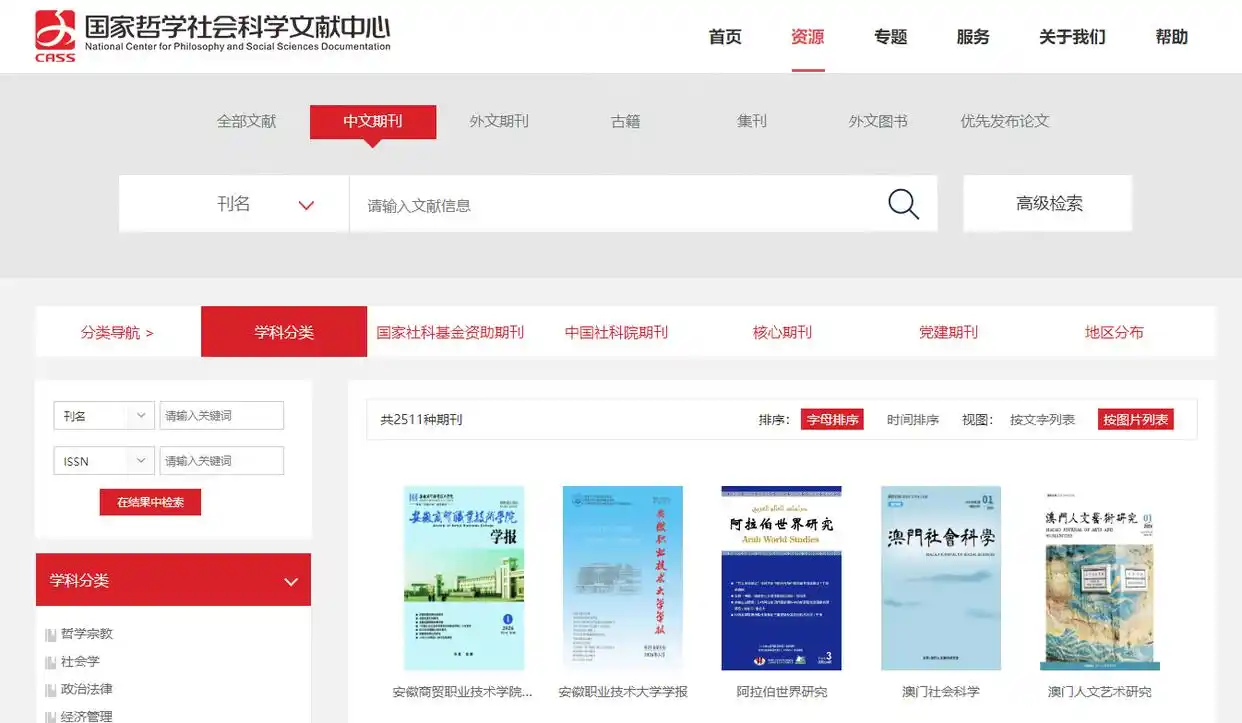Click keyword field next to ISSN filter
Viewport: 1242px width, 723px height.
222,461
